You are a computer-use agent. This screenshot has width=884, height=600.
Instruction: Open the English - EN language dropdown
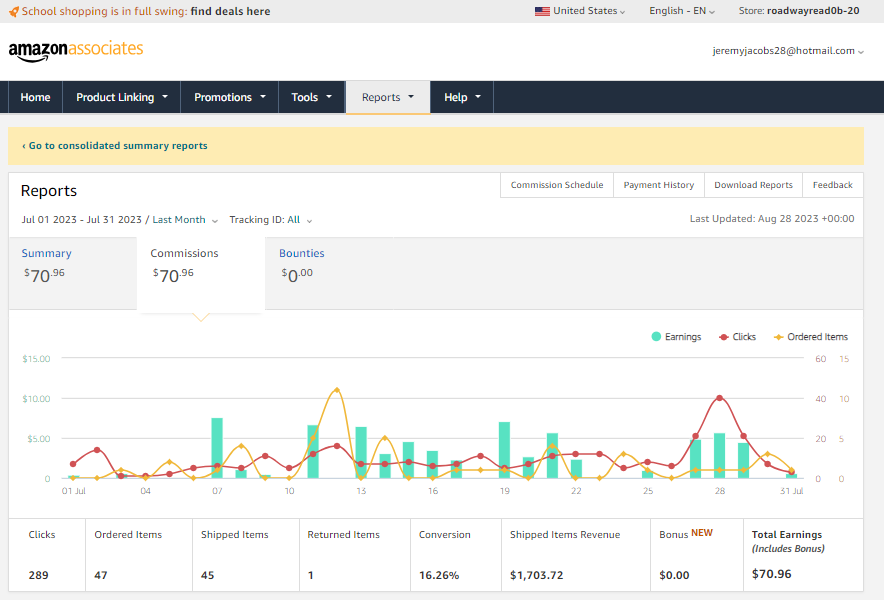click(x=682, y=11)
